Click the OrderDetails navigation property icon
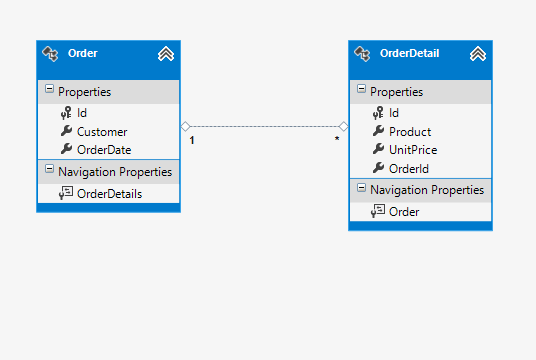536x360 pixels. (x=66, y=193)
